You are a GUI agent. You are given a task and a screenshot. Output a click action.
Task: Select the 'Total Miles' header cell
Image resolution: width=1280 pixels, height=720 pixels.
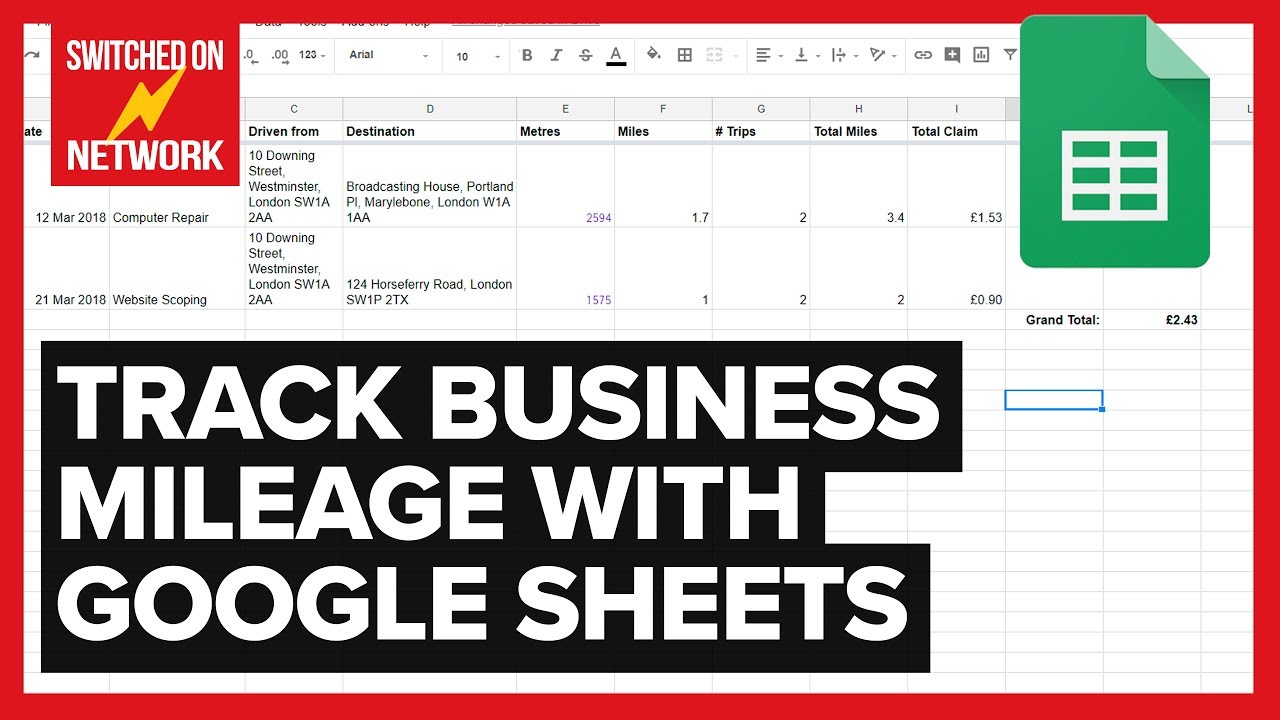859,131
